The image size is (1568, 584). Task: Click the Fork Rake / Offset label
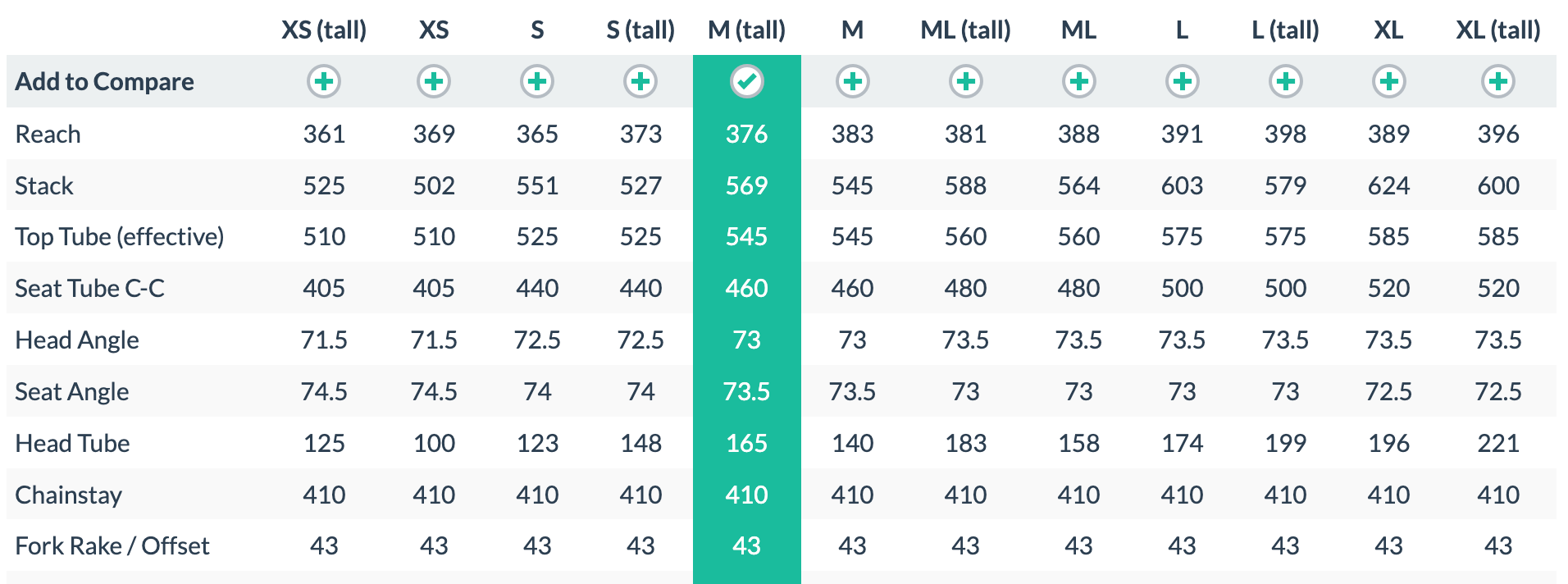(112, 546)
